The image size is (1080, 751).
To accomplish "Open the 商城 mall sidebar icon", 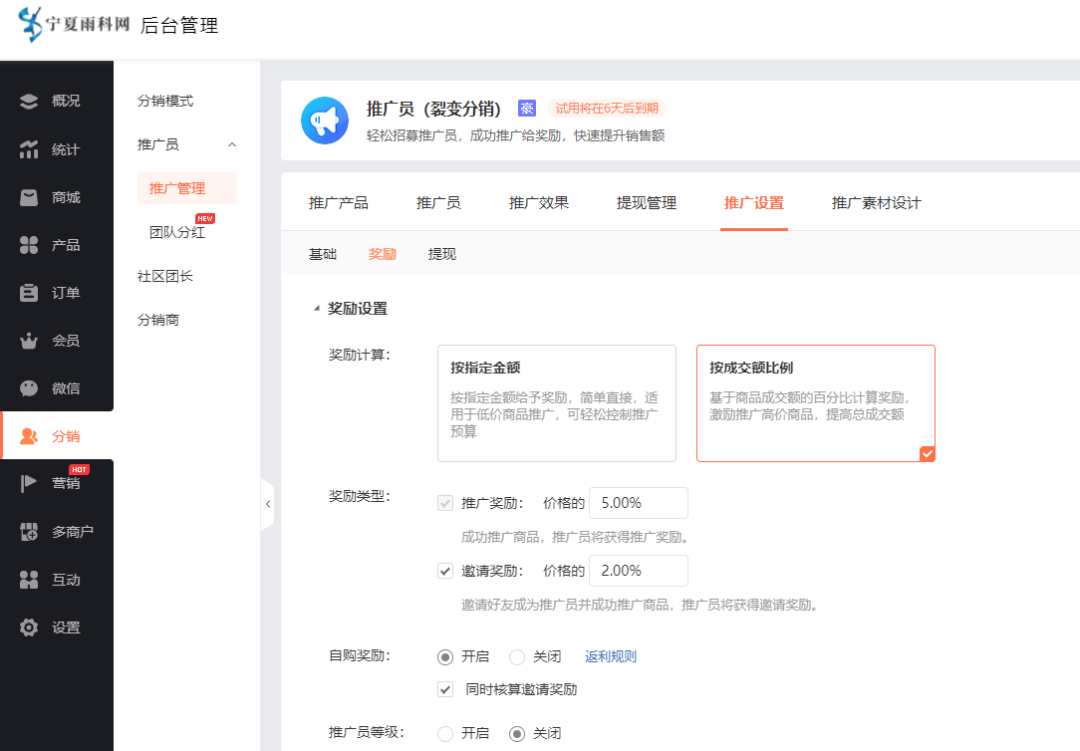I will 29,198.
